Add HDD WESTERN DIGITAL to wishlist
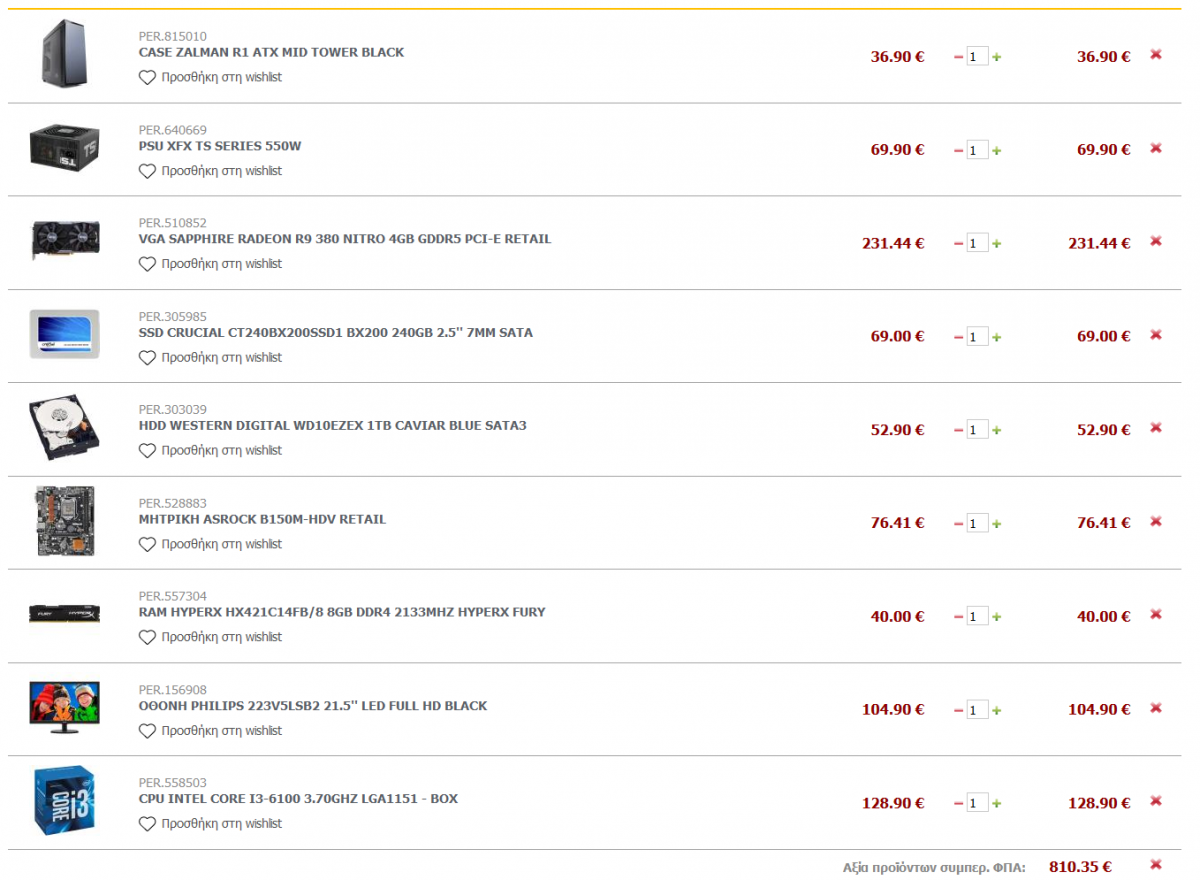This screenshot has width=1200, height=880. (x=210, y=451)
